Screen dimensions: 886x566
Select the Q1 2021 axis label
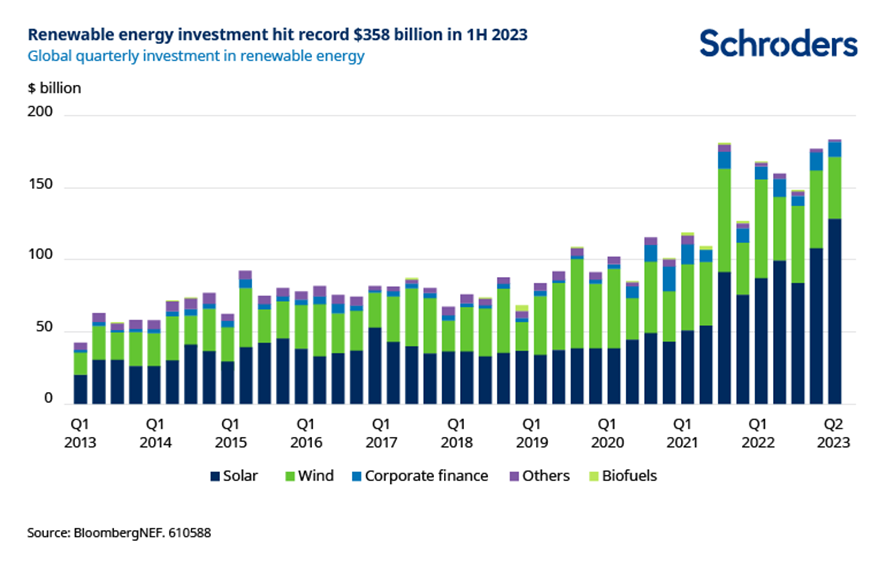click(x=682, y=433)
